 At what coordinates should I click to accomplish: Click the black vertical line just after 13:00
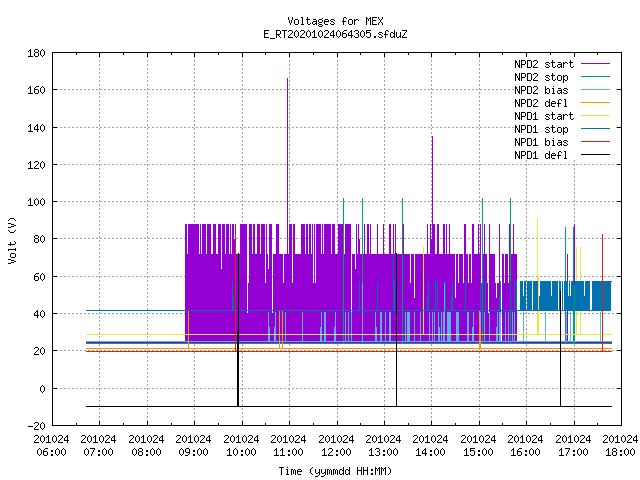point(396,330)
